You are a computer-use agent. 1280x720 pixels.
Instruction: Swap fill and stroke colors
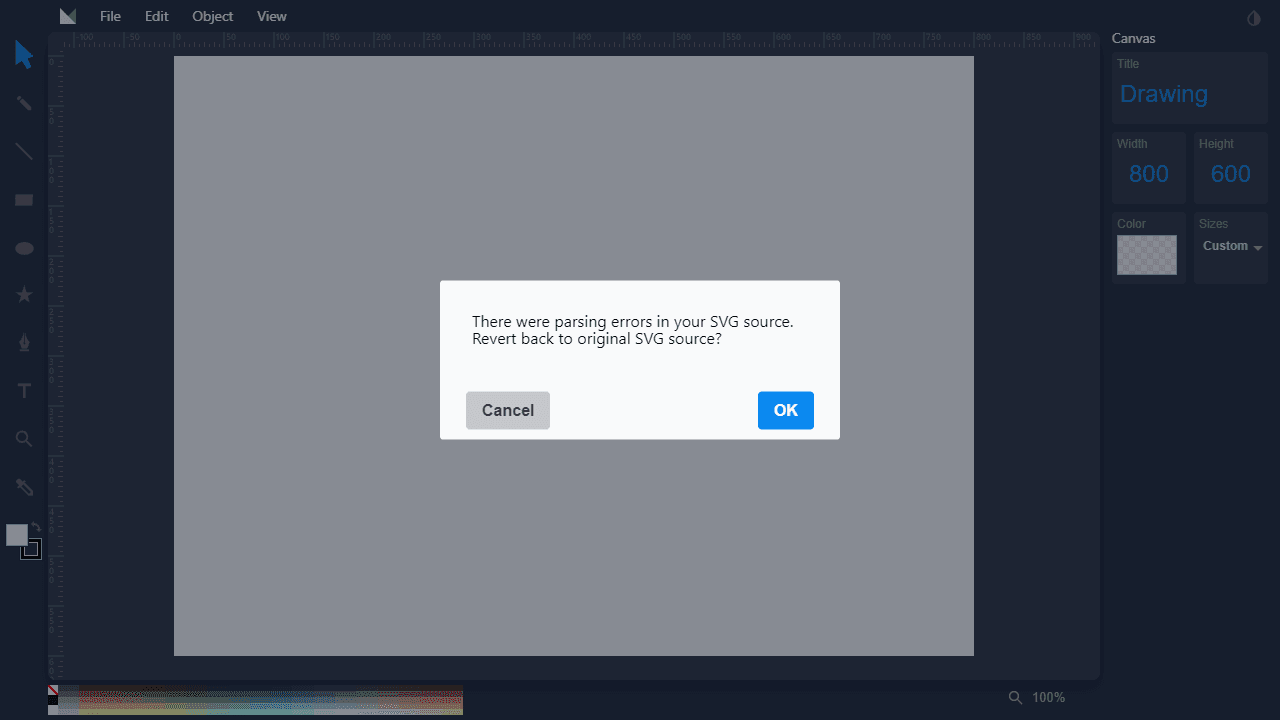37,527
